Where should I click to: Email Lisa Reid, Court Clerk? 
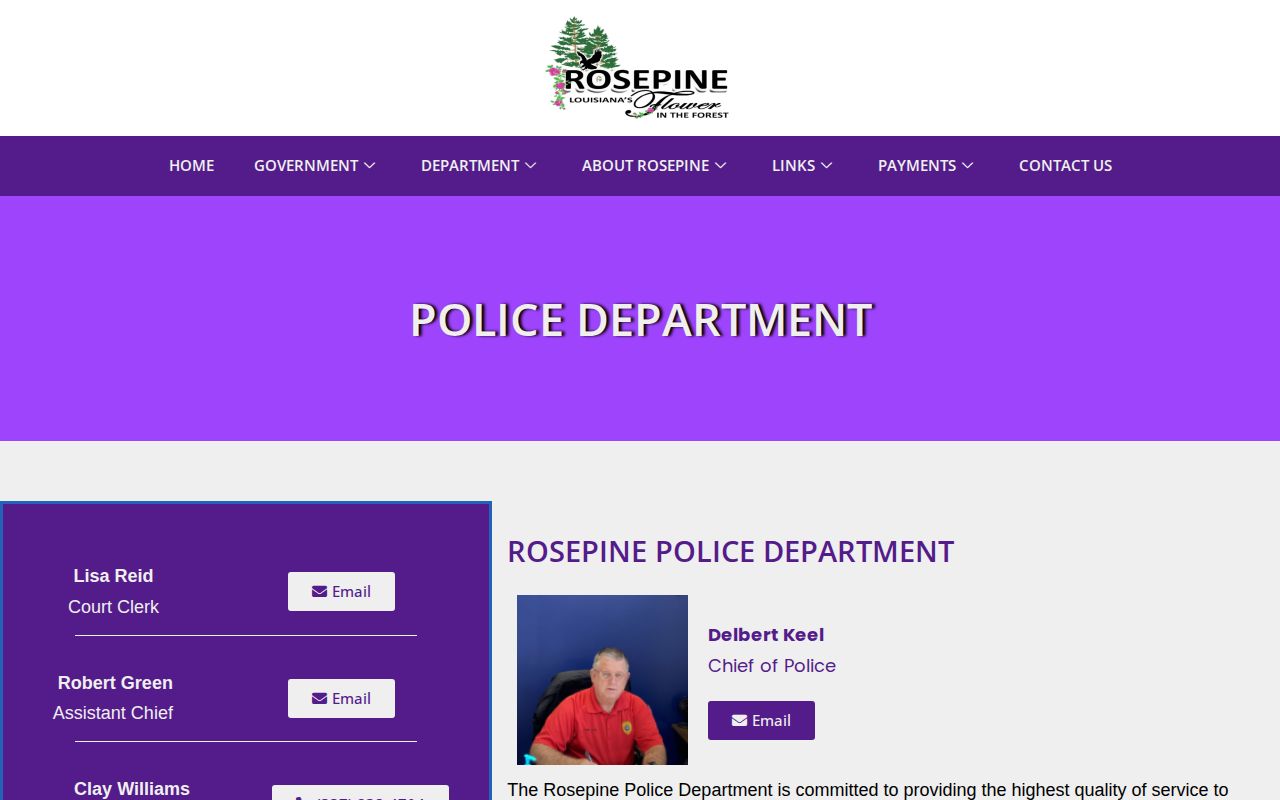341,591
